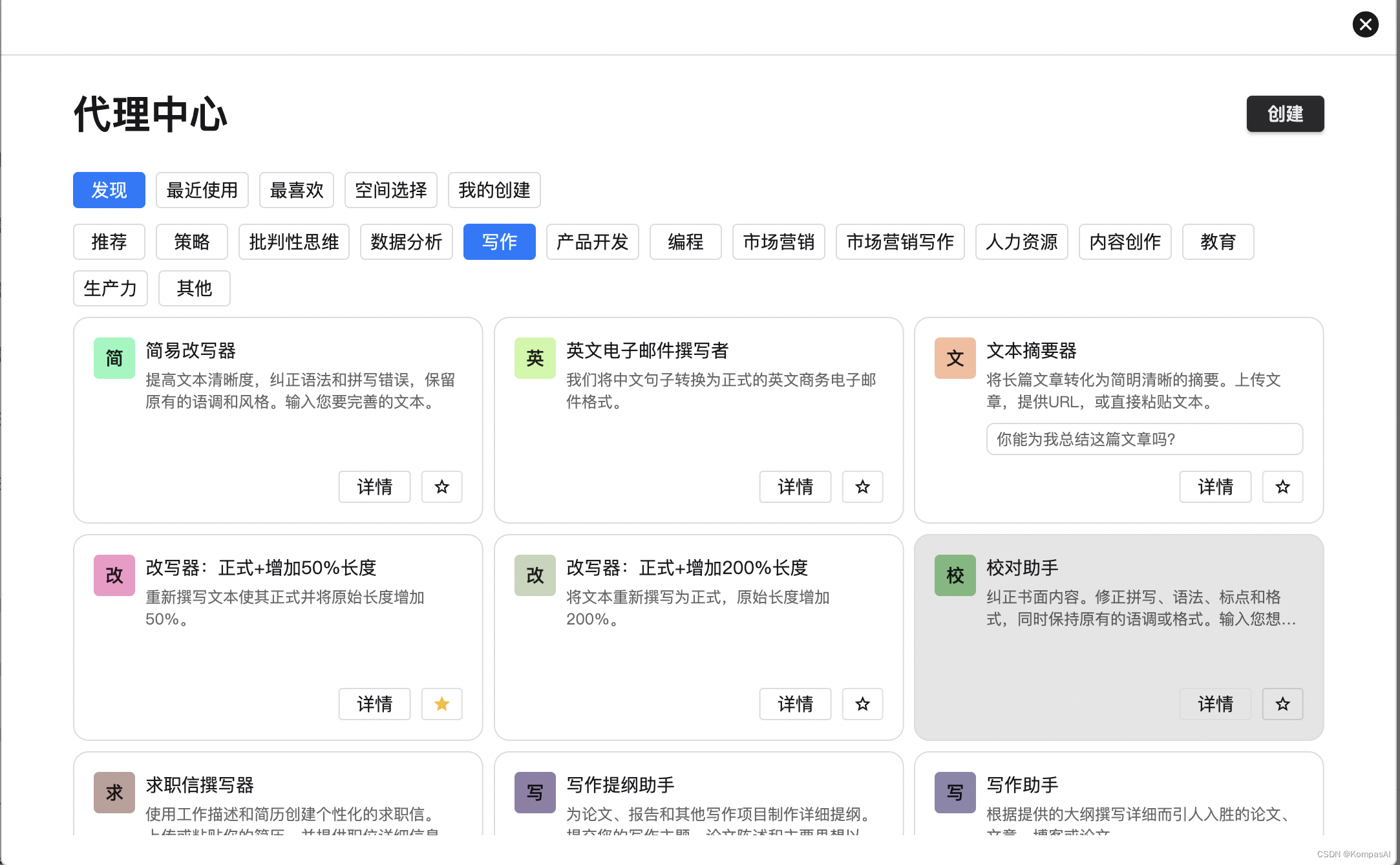This screenshot has width=1400, height=865.
Task: Click the orange 文 文本摘要器 icon
Action: tap(955, 358)
